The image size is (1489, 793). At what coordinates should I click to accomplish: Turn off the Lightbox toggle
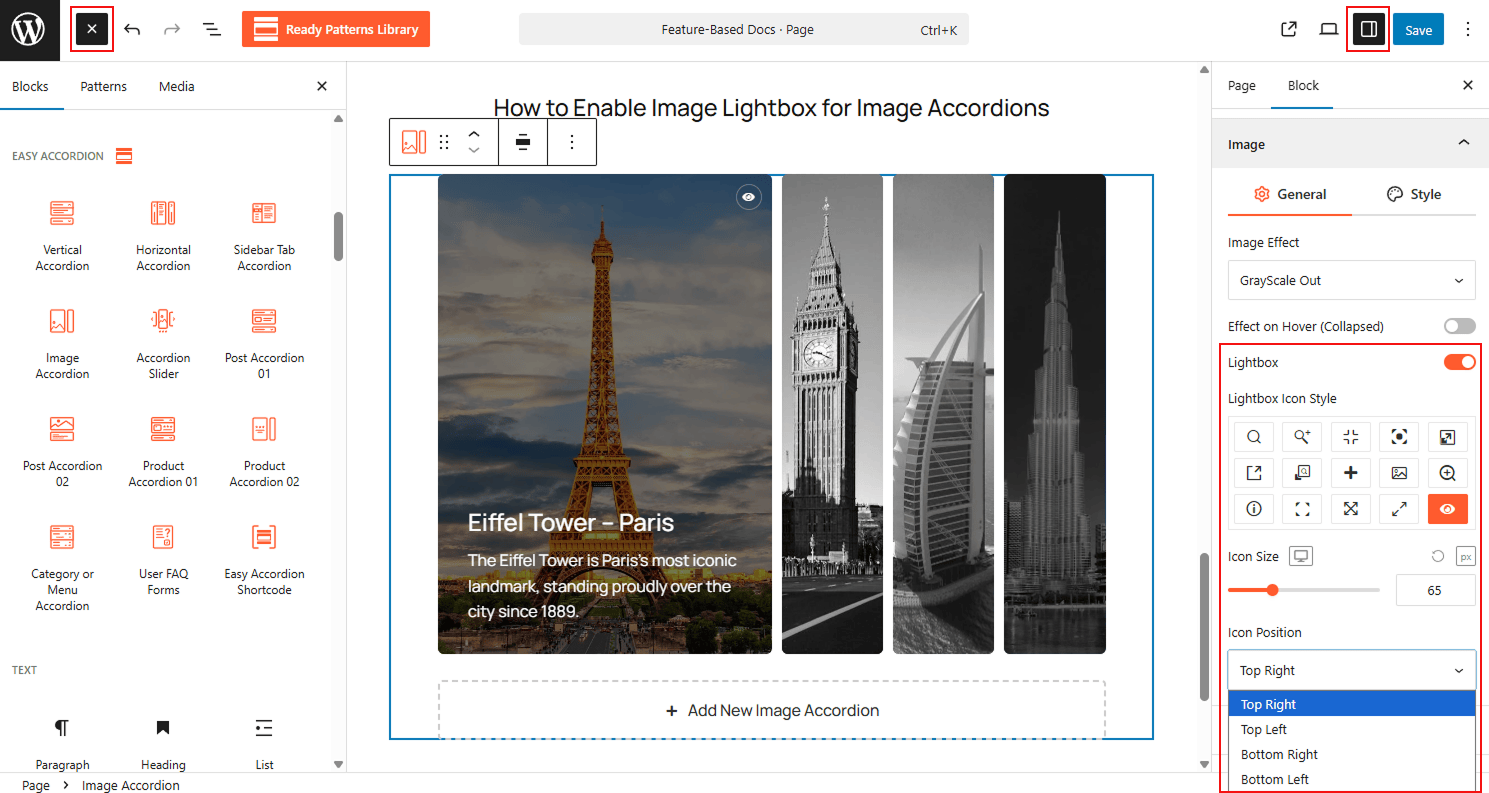pyautogui.click(x=1457, y=362)
